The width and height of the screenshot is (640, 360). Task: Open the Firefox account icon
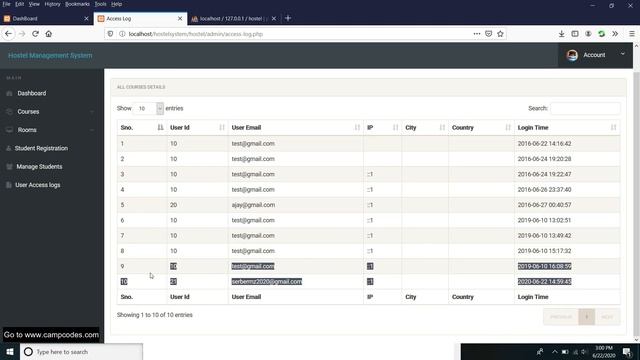click(588, 34)
